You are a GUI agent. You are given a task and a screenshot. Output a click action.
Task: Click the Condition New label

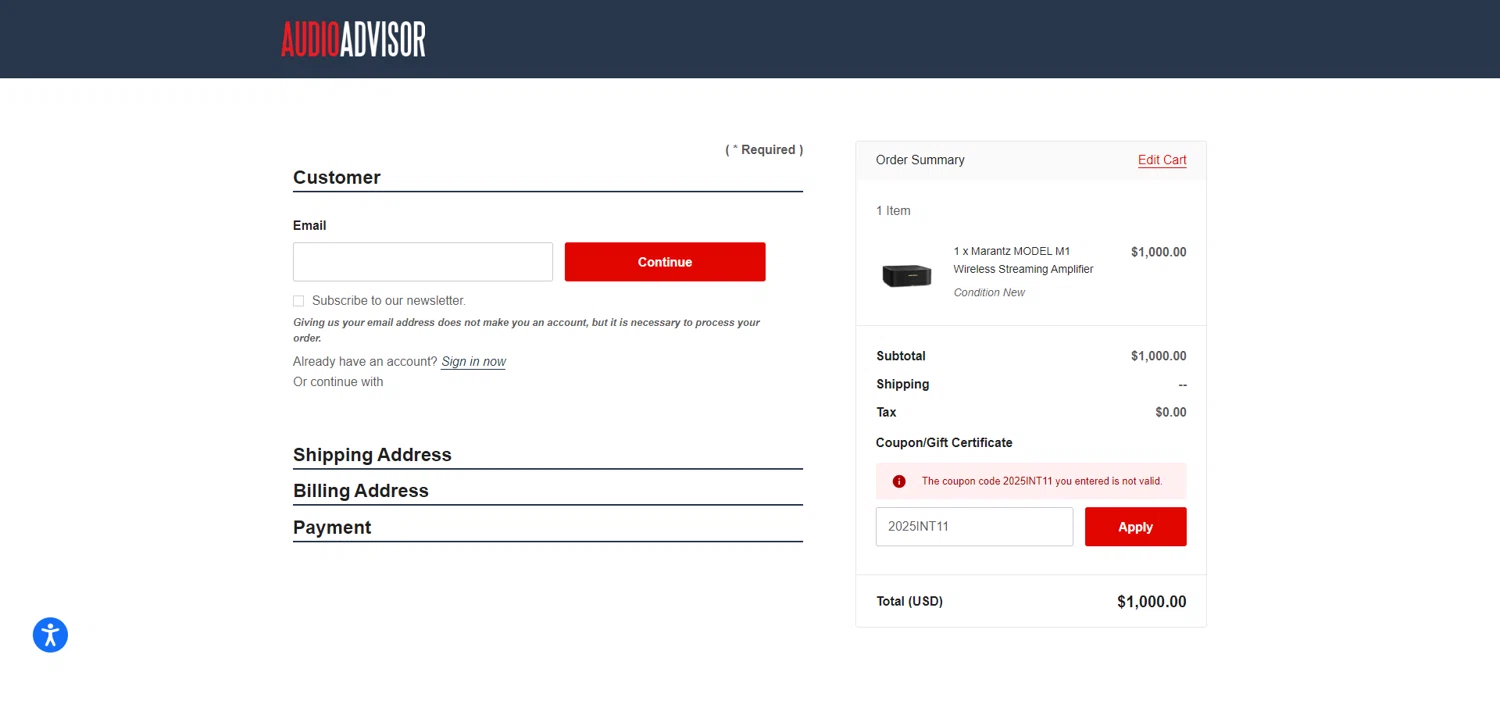(x=989, y=293)
